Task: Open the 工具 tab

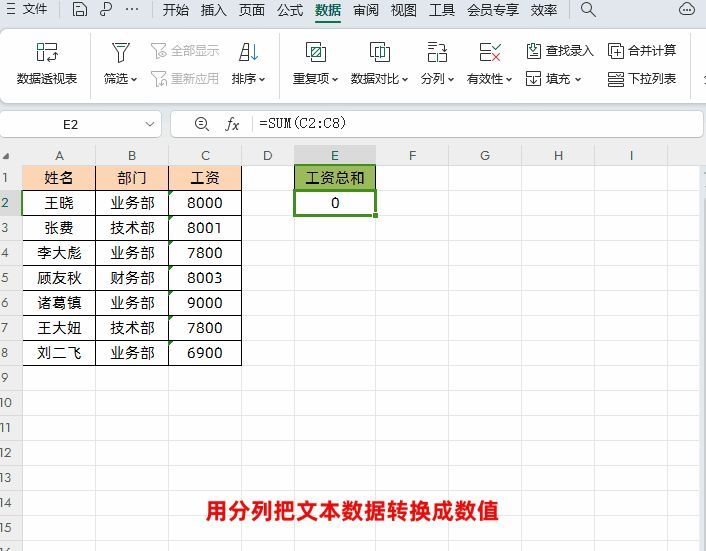Action: [x=442, y=9]
